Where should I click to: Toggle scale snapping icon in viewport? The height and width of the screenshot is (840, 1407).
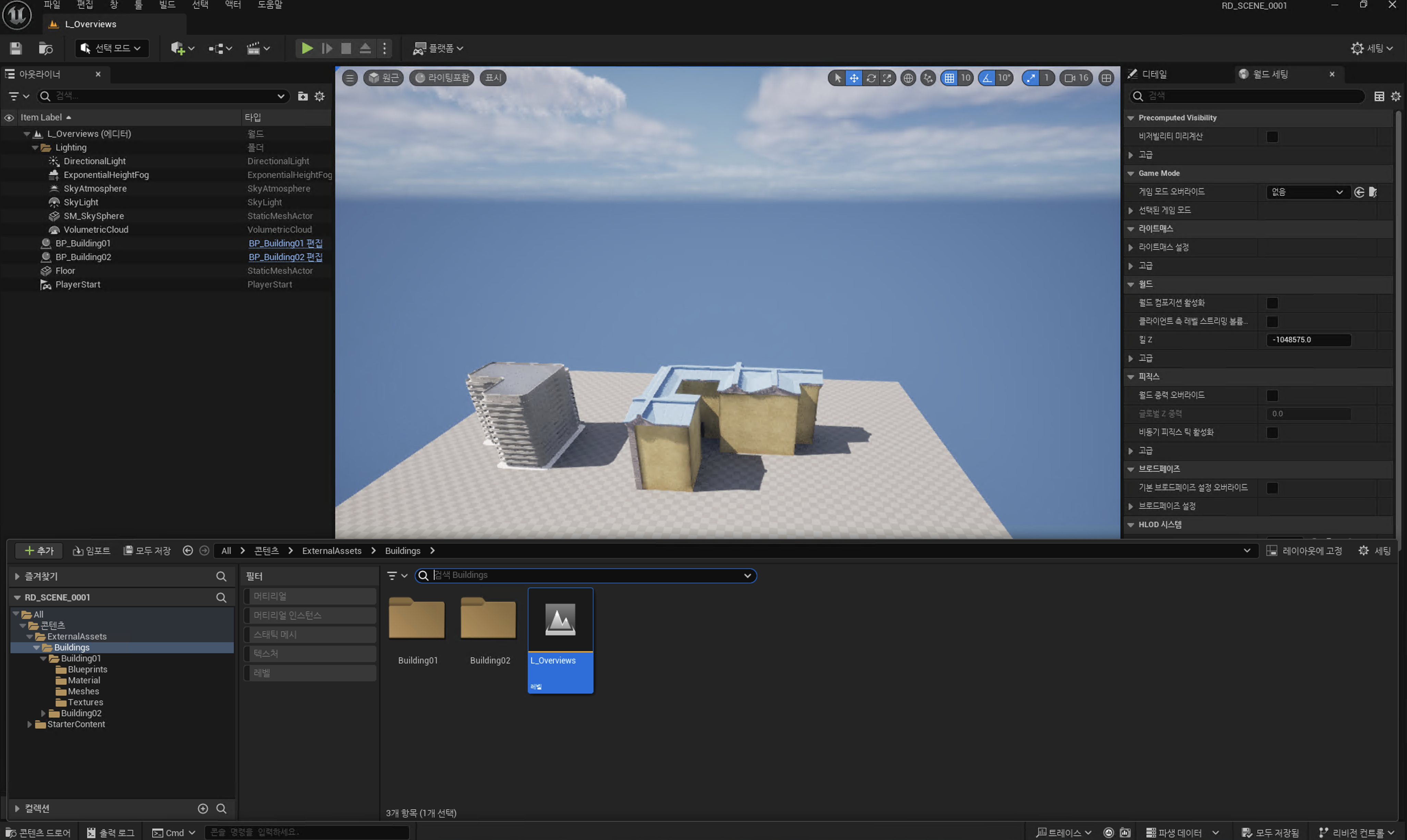click(x=1031, y=77)
